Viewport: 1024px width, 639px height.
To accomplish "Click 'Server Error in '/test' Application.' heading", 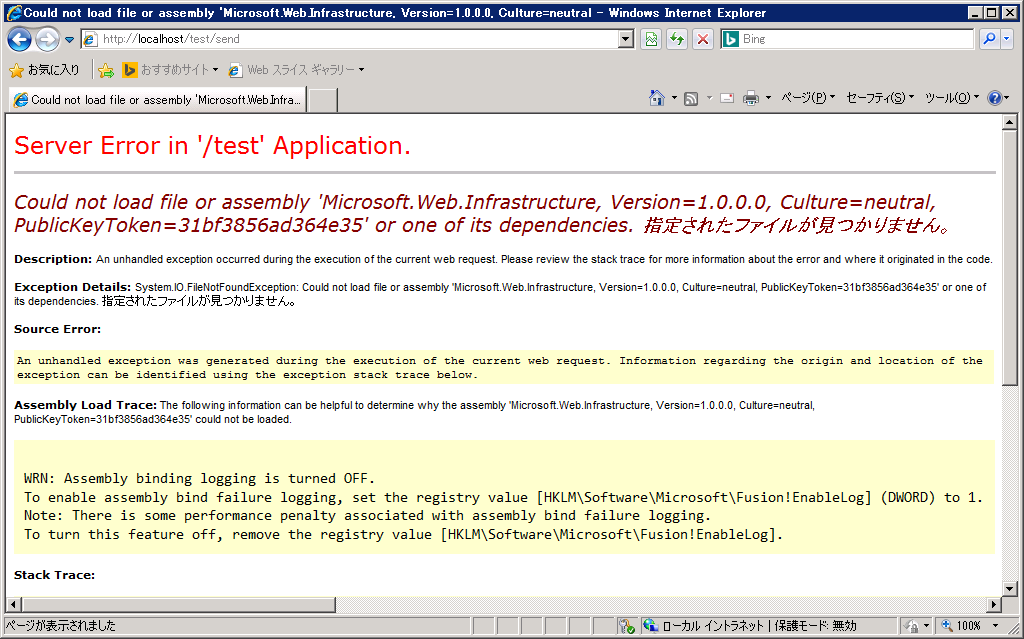I will [x=212, y=145].
